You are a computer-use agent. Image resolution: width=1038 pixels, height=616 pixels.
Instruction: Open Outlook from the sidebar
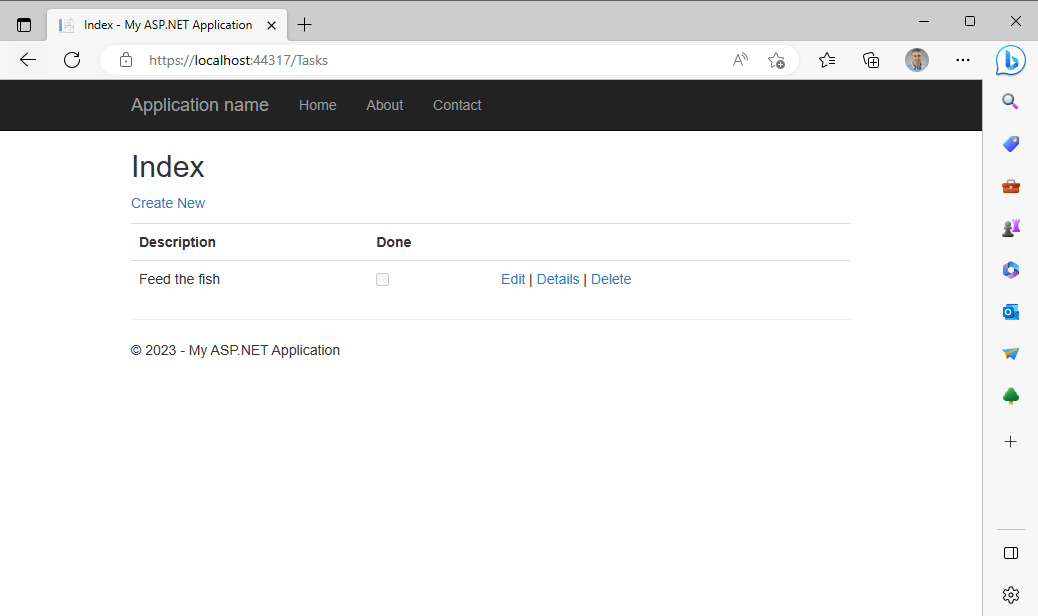1010,311
